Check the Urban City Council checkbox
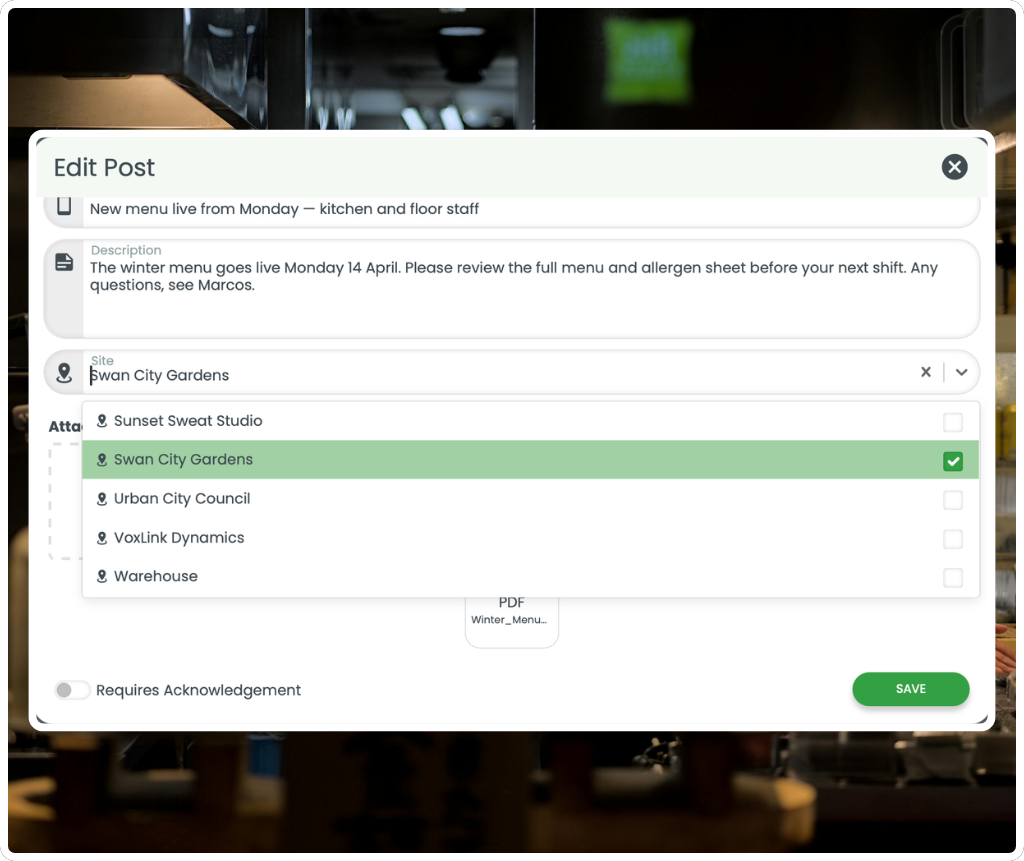 [x=952, y=499]
